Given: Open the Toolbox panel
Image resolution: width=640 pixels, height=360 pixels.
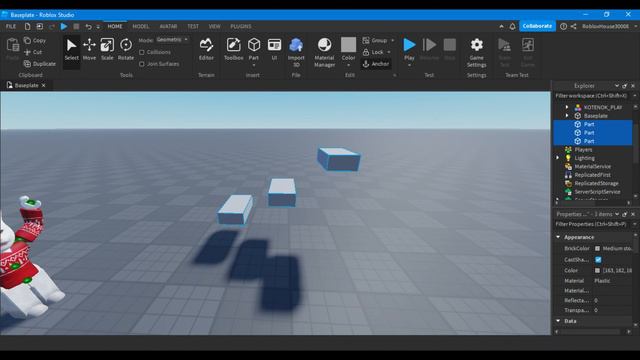Looking at the screenshot, I should [x=233, y=49].
